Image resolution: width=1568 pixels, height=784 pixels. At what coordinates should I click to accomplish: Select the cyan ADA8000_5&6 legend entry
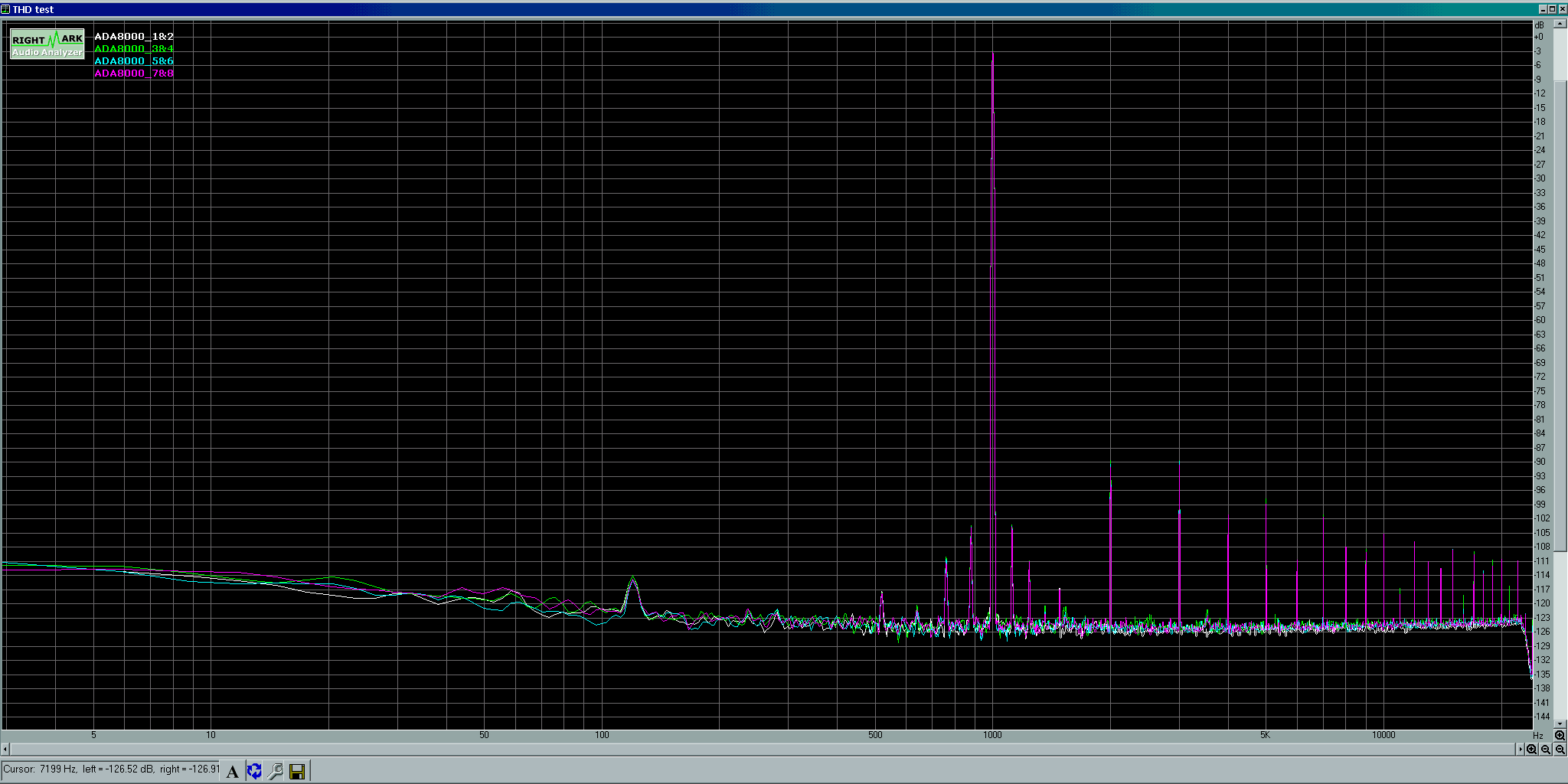[134, 60]
